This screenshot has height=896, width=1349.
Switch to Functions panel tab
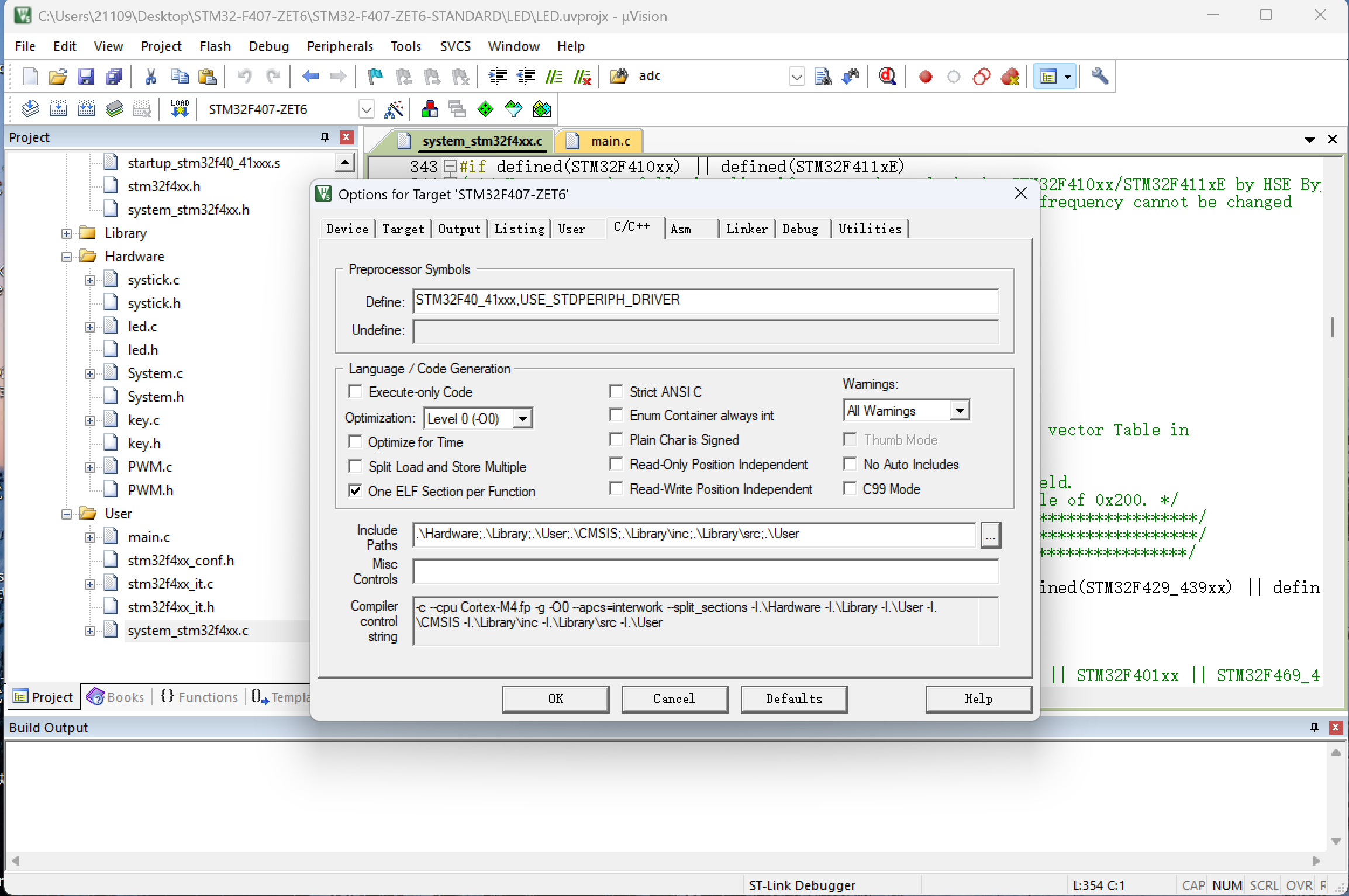click(x=199, y=697)
